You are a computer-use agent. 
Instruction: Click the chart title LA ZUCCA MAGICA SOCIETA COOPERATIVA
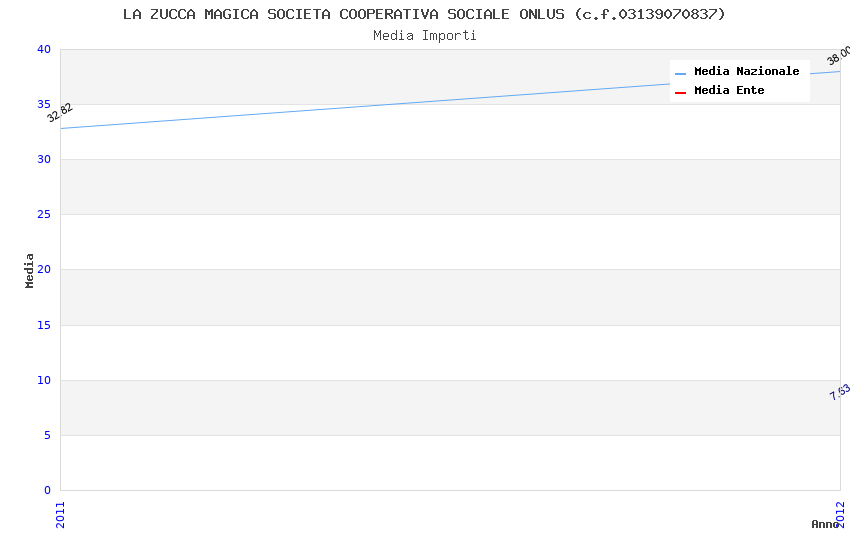click(x=424, y=15)
